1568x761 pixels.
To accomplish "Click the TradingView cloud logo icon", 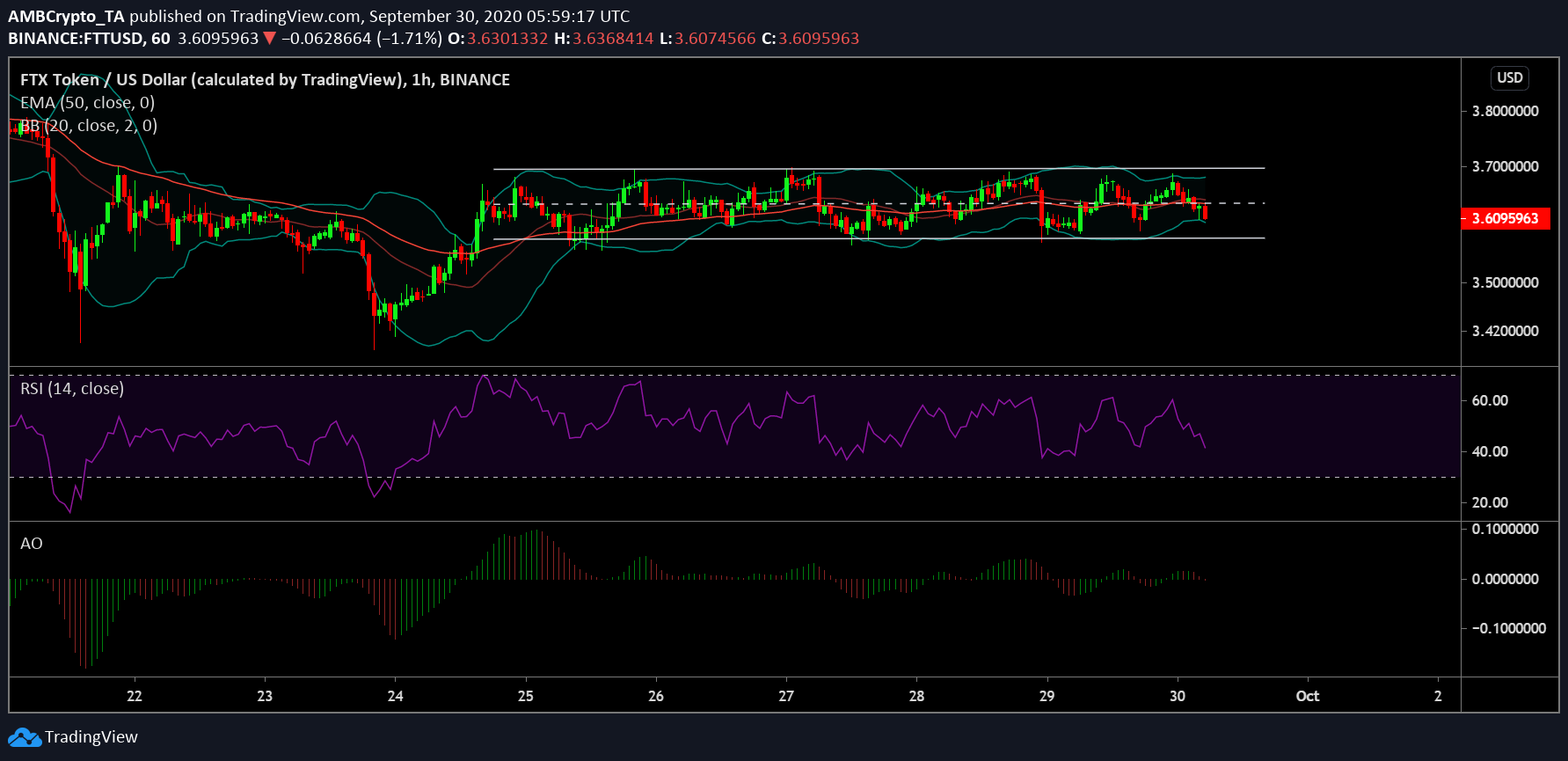I will tap(25, 737).
